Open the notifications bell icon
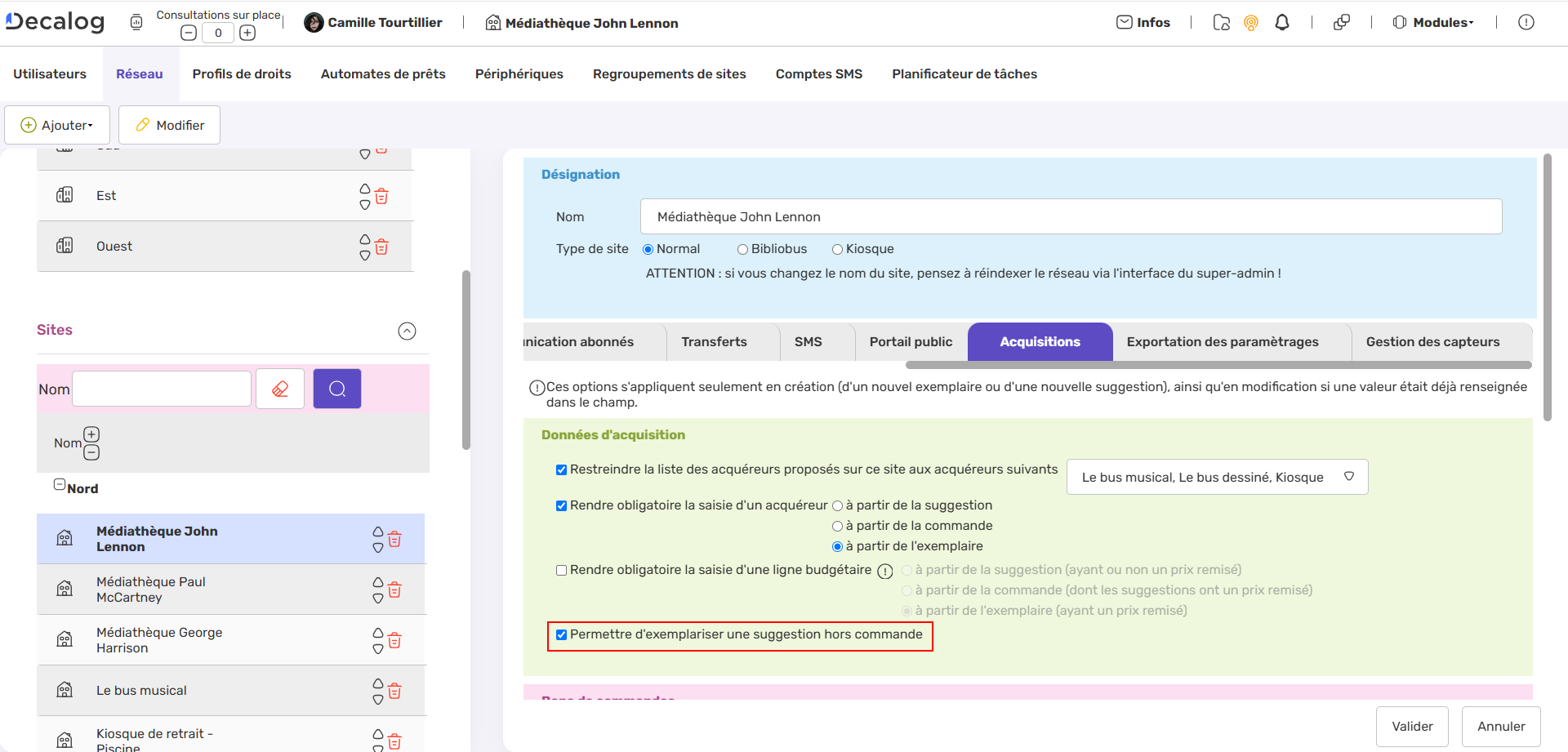 (1281, 22)
